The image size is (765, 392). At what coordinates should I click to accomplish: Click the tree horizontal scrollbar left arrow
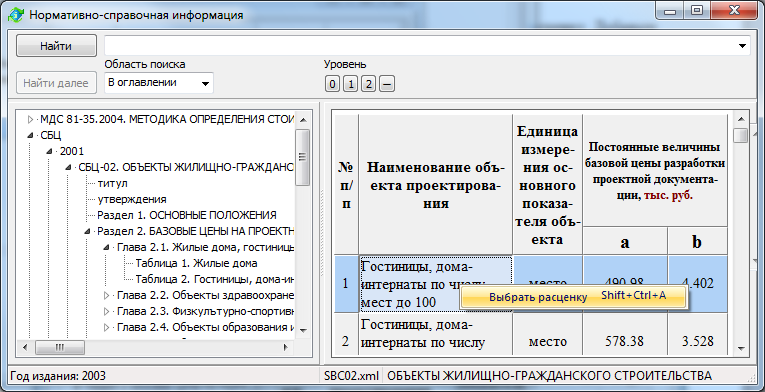pyautogui.click(x=26, y=347)
